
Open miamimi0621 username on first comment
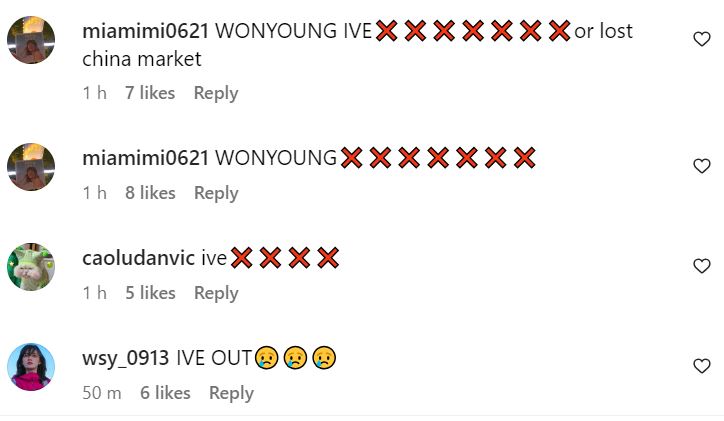145,31
